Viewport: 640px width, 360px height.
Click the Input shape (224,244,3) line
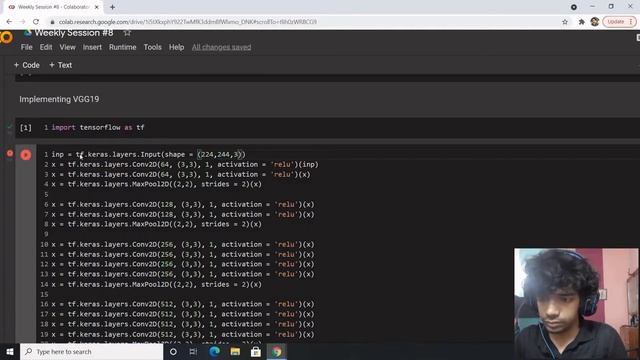pyautogui.click(x=149, y=154)
